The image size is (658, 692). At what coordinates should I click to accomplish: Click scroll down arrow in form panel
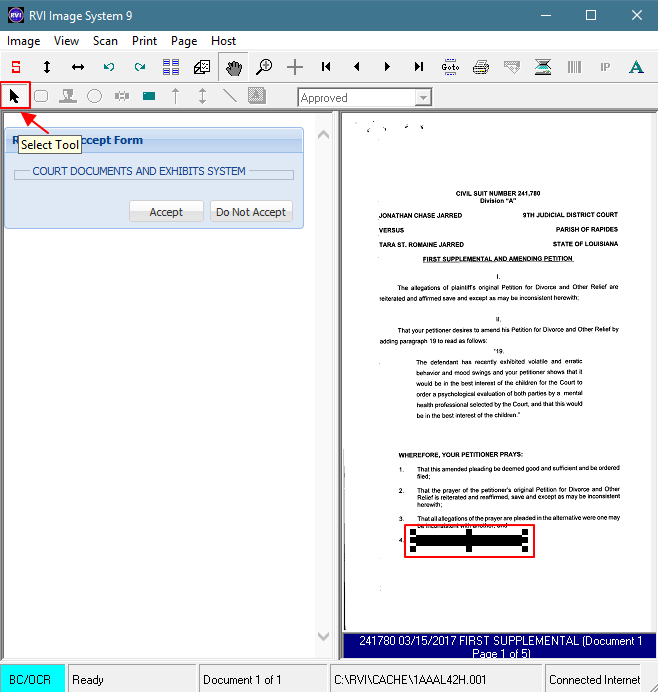tap(323, 636)
